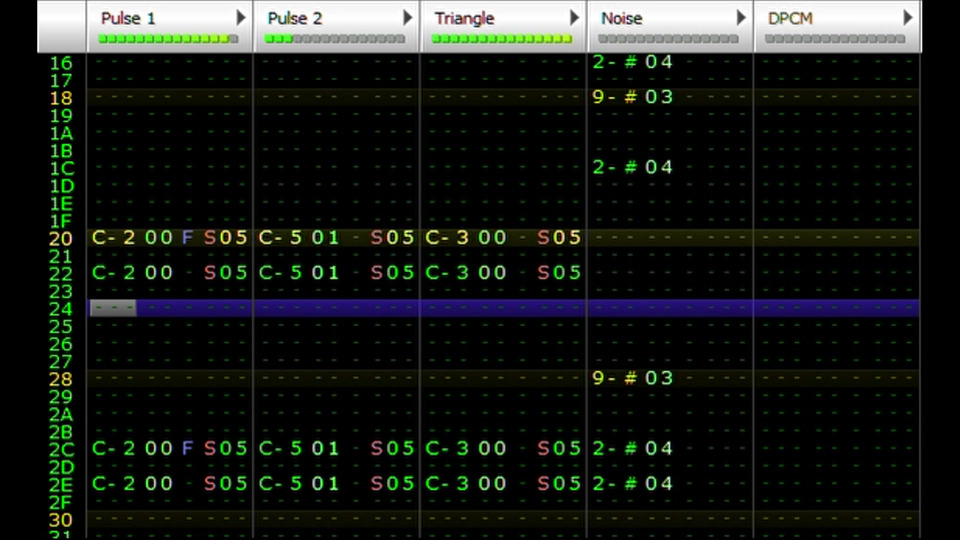Toggle mute on DPCM channel header
960x540 pixels.
790,18
